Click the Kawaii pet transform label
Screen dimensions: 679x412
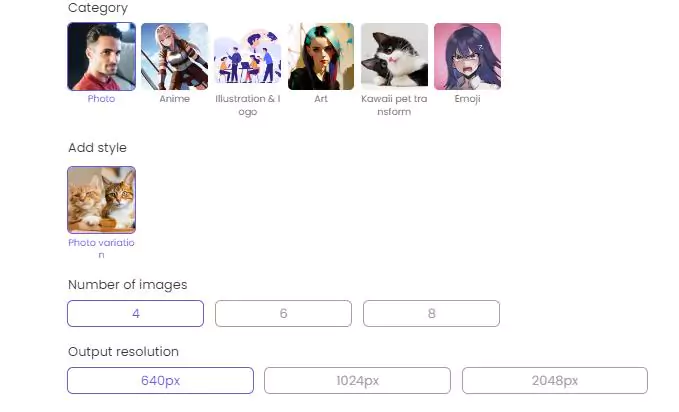tap(394, 105)
